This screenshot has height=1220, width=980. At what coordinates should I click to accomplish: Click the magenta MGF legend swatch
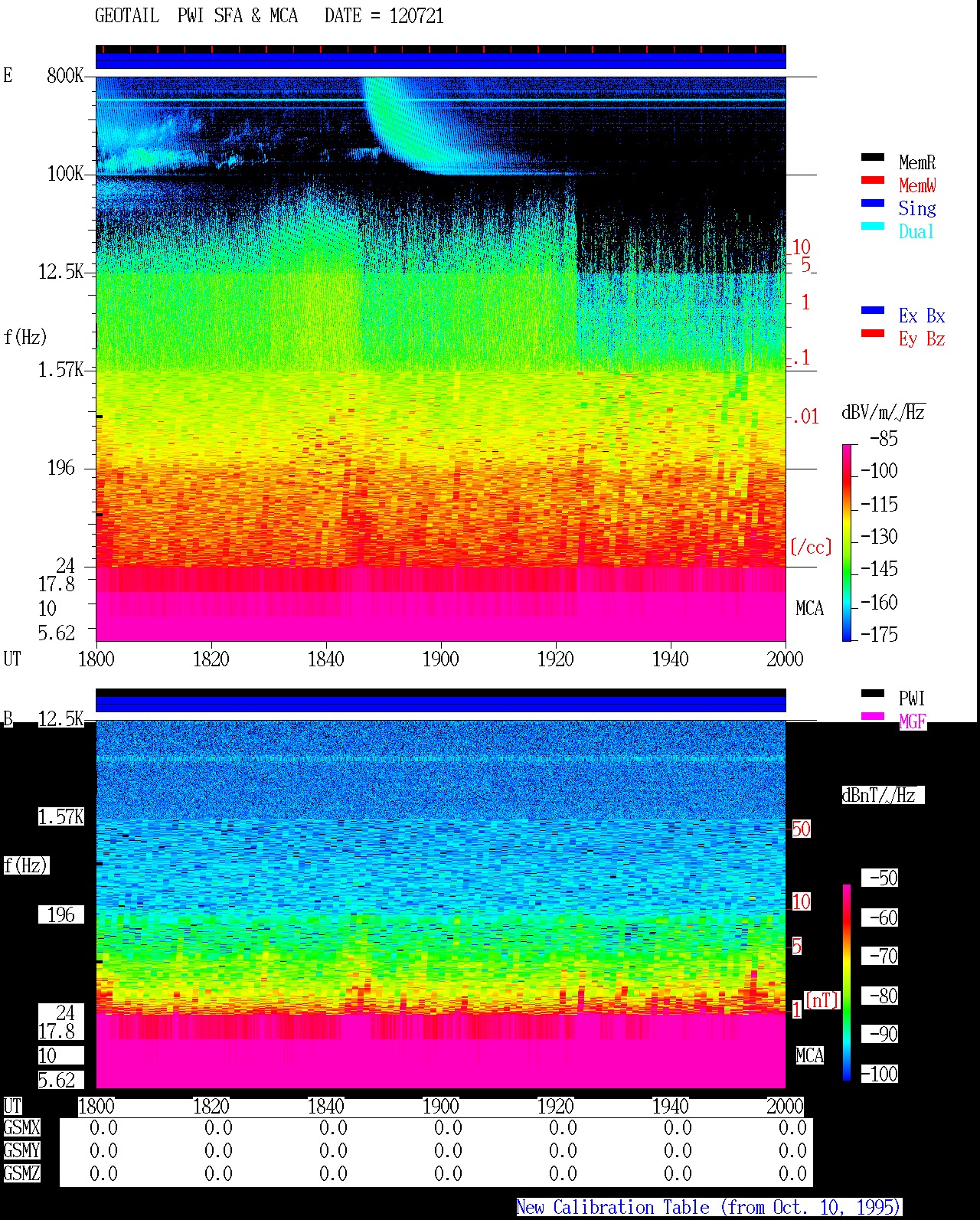[x=873, y=717]
